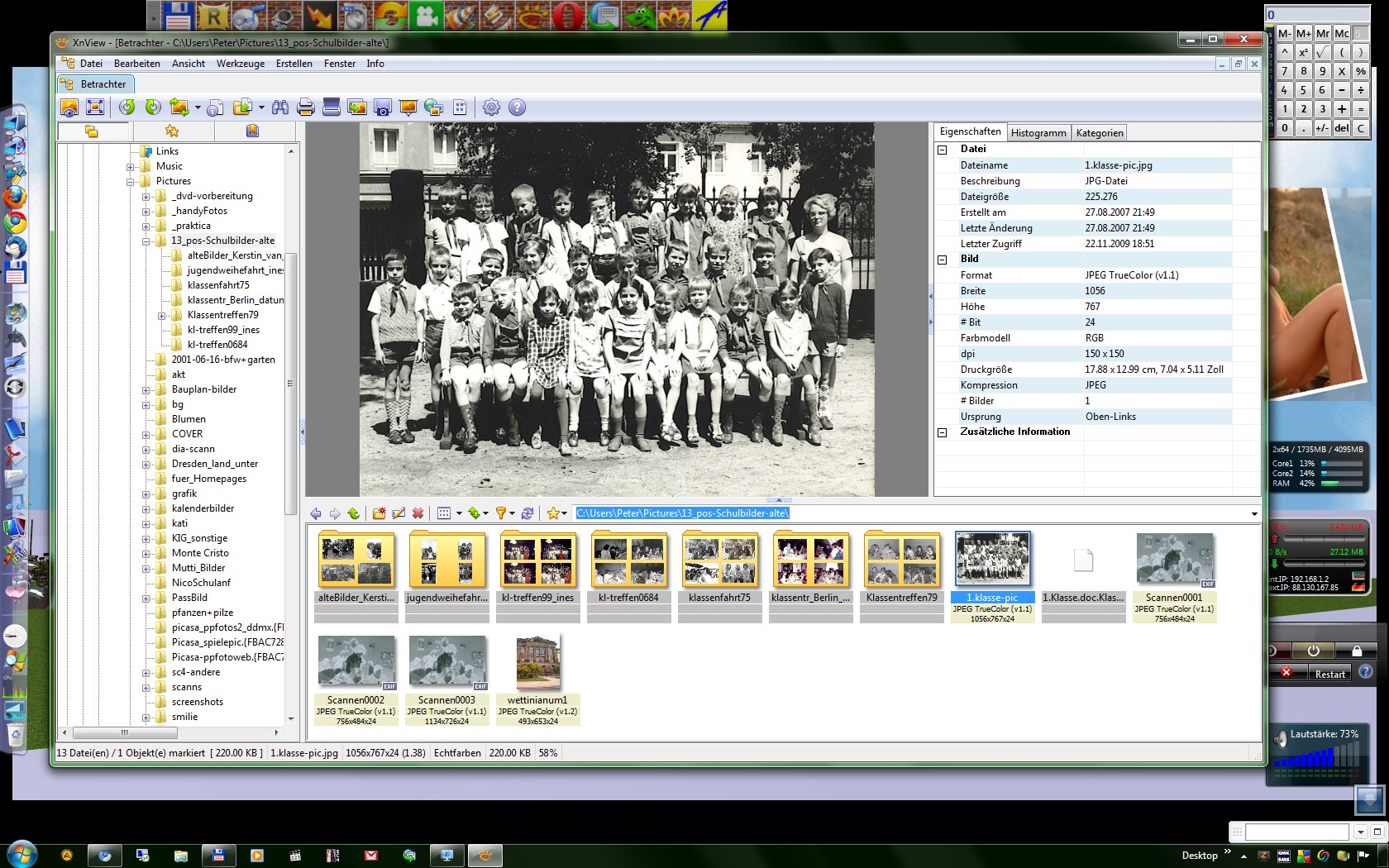Click the screen capture camera icon
1389x868 pixels.
coord(382,107)
